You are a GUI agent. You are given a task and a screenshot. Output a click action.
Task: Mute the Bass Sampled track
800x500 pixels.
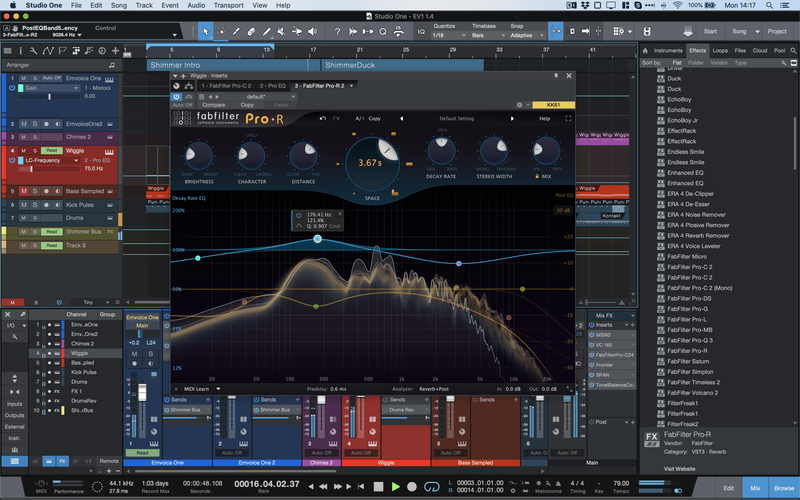(23, 191)
